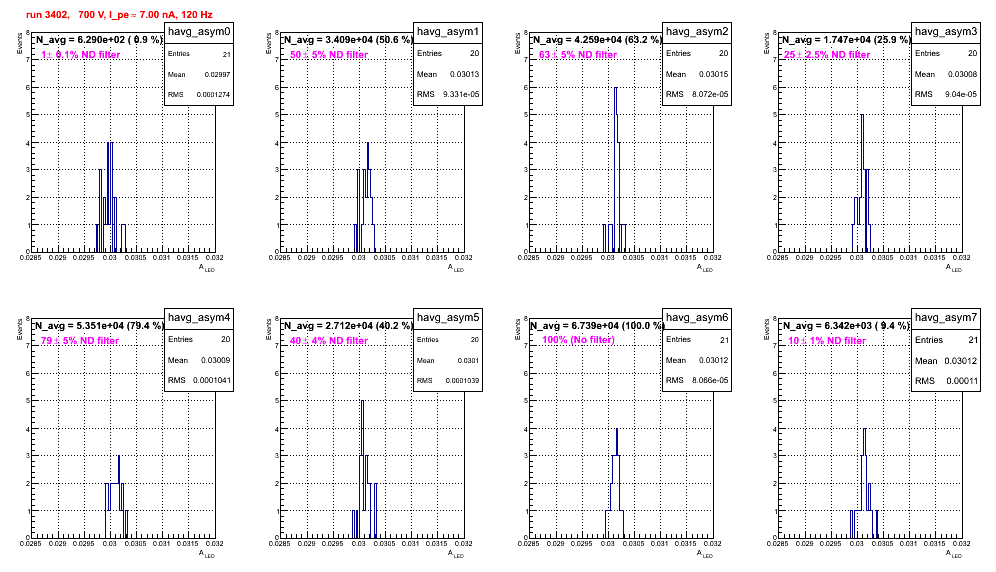Viewport: 996px width, 572px height.
Task: Select the 50± 5% ND filter label
Action: point(329,55)
